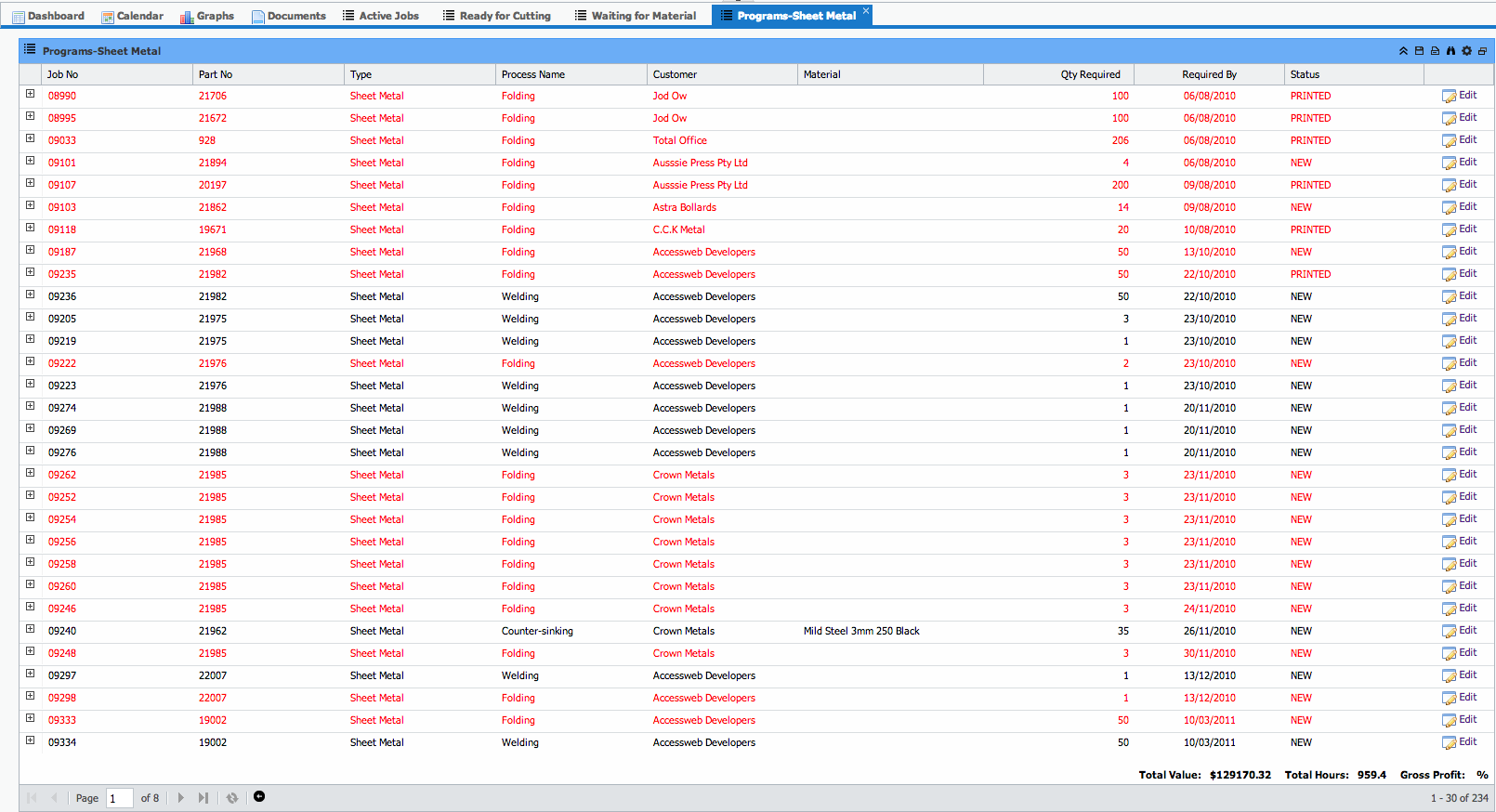Image resolution: width=1496 pixels, height=812 pixels.
Task: Click the black back-arrow circle icon
Action: [259, 797]
